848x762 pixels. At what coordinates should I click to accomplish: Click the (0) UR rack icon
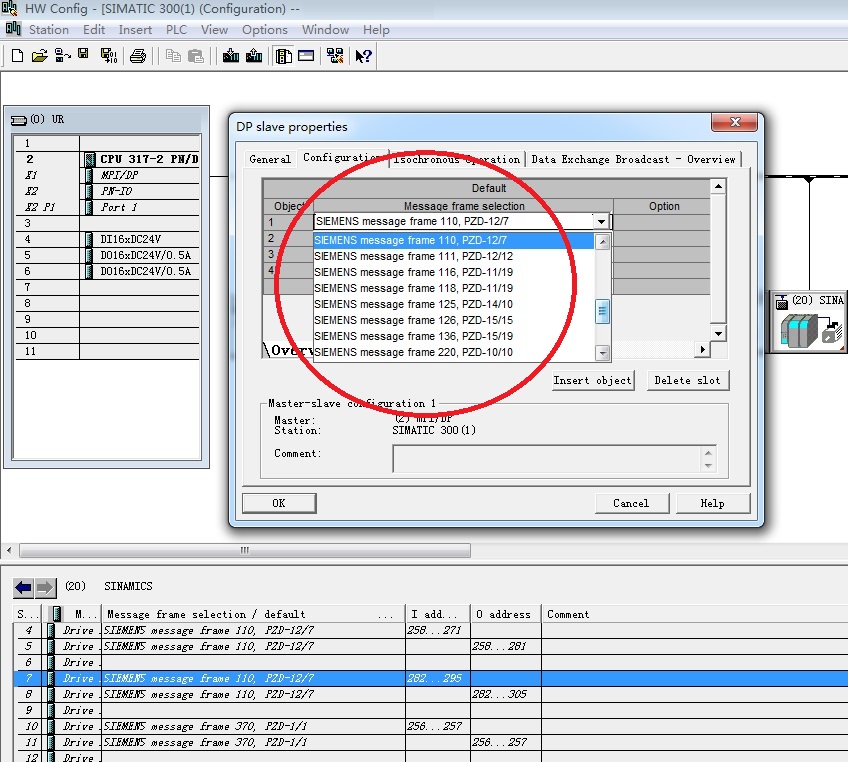point(19,120)
